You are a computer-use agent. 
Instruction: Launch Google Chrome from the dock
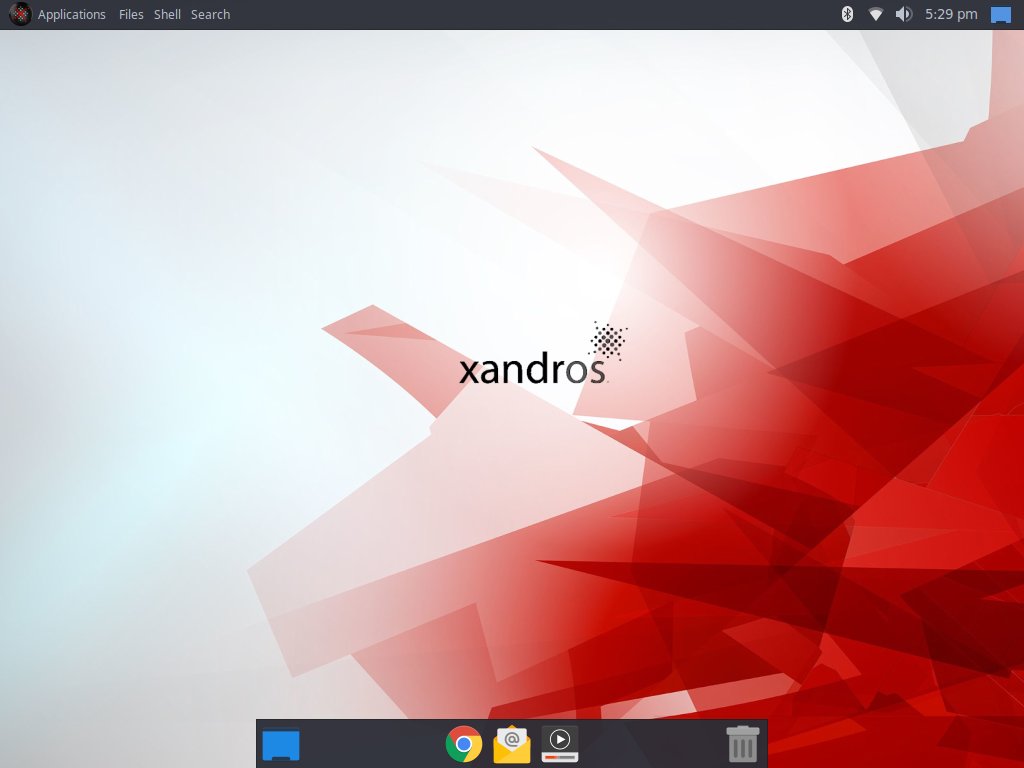click(464, 744)
